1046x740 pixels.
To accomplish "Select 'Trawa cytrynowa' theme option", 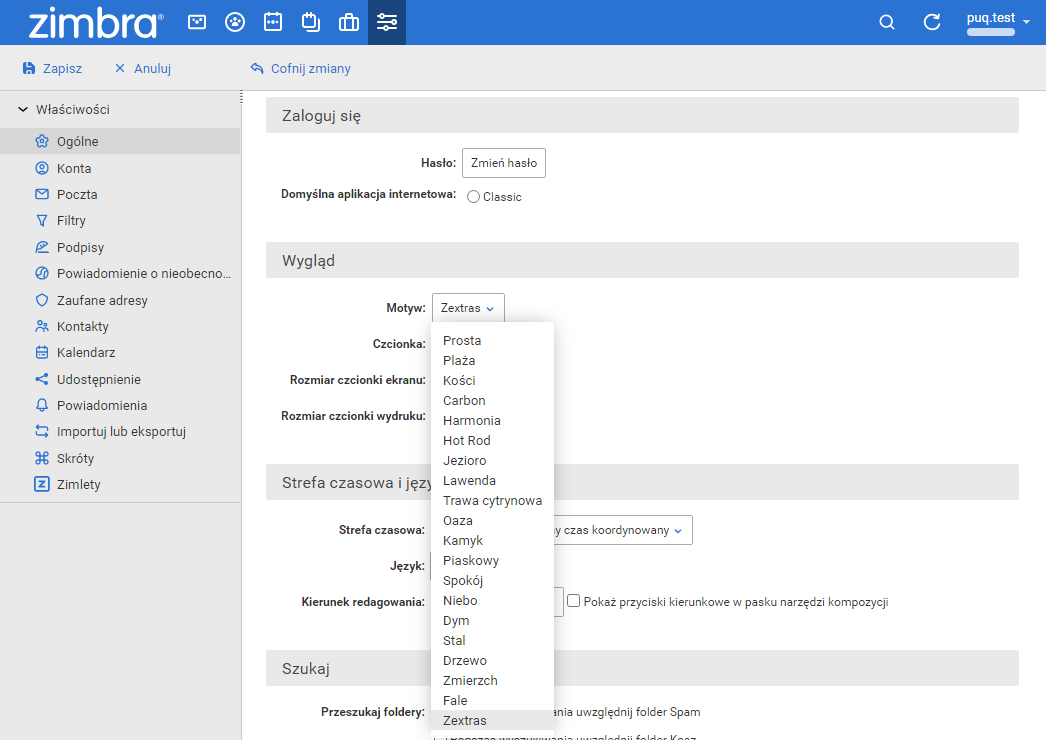I will 492,500.
